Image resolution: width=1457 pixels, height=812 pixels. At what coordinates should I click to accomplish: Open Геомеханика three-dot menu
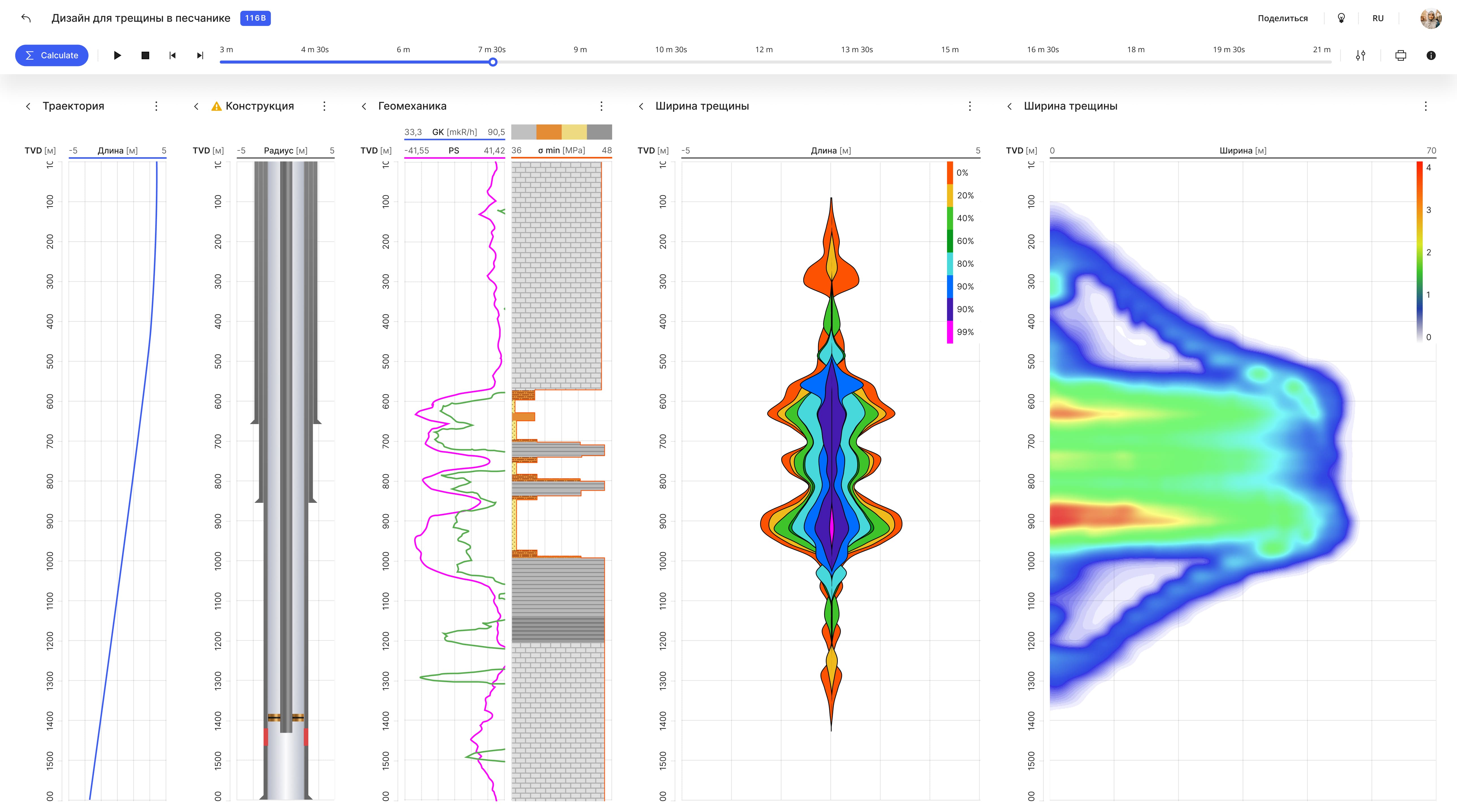pos(601,106)
